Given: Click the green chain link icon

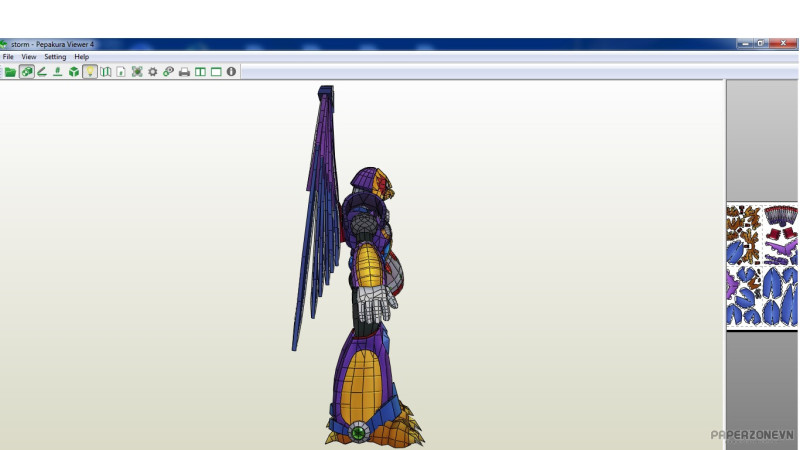Looking at the screenshot, I should [168, 72].
